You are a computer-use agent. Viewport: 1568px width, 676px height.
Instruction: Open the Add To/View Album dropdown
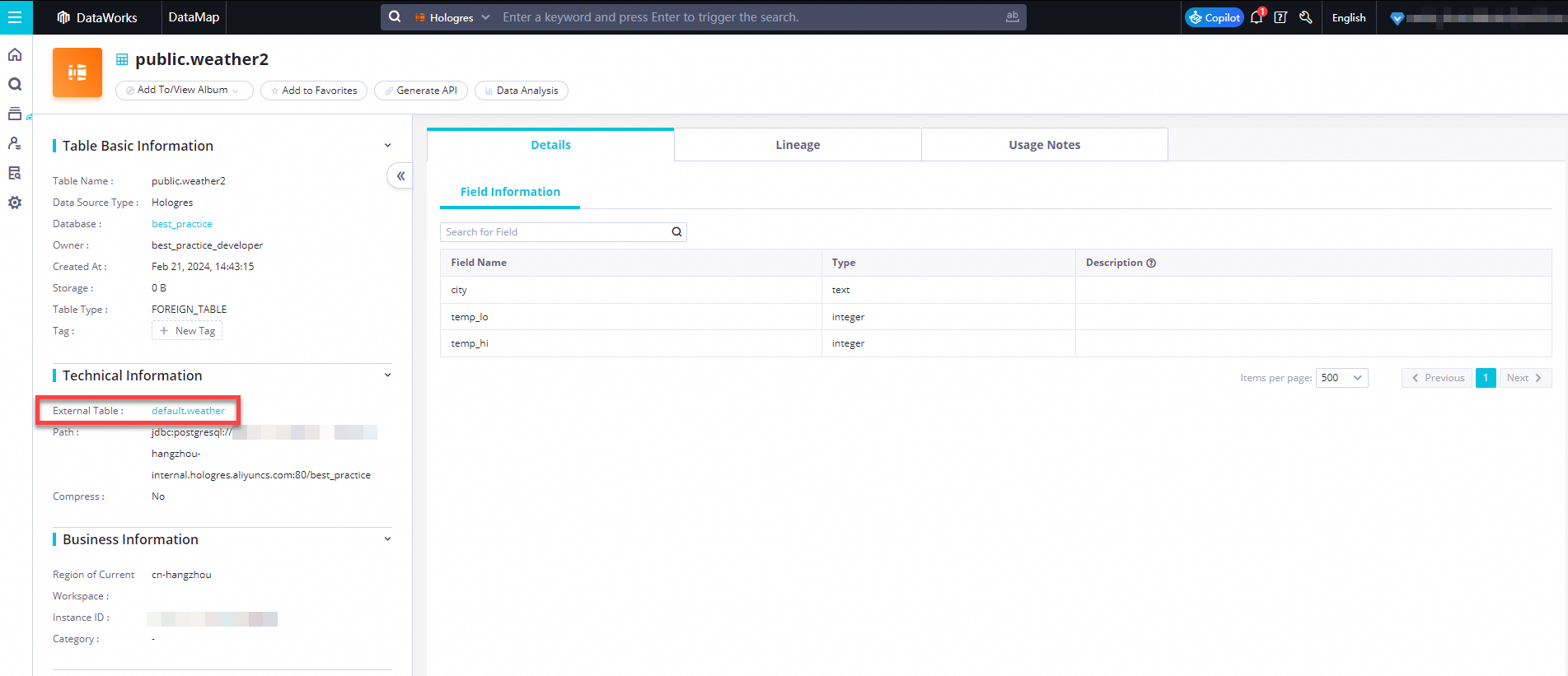pyautogui.click(x=185, y=91)
